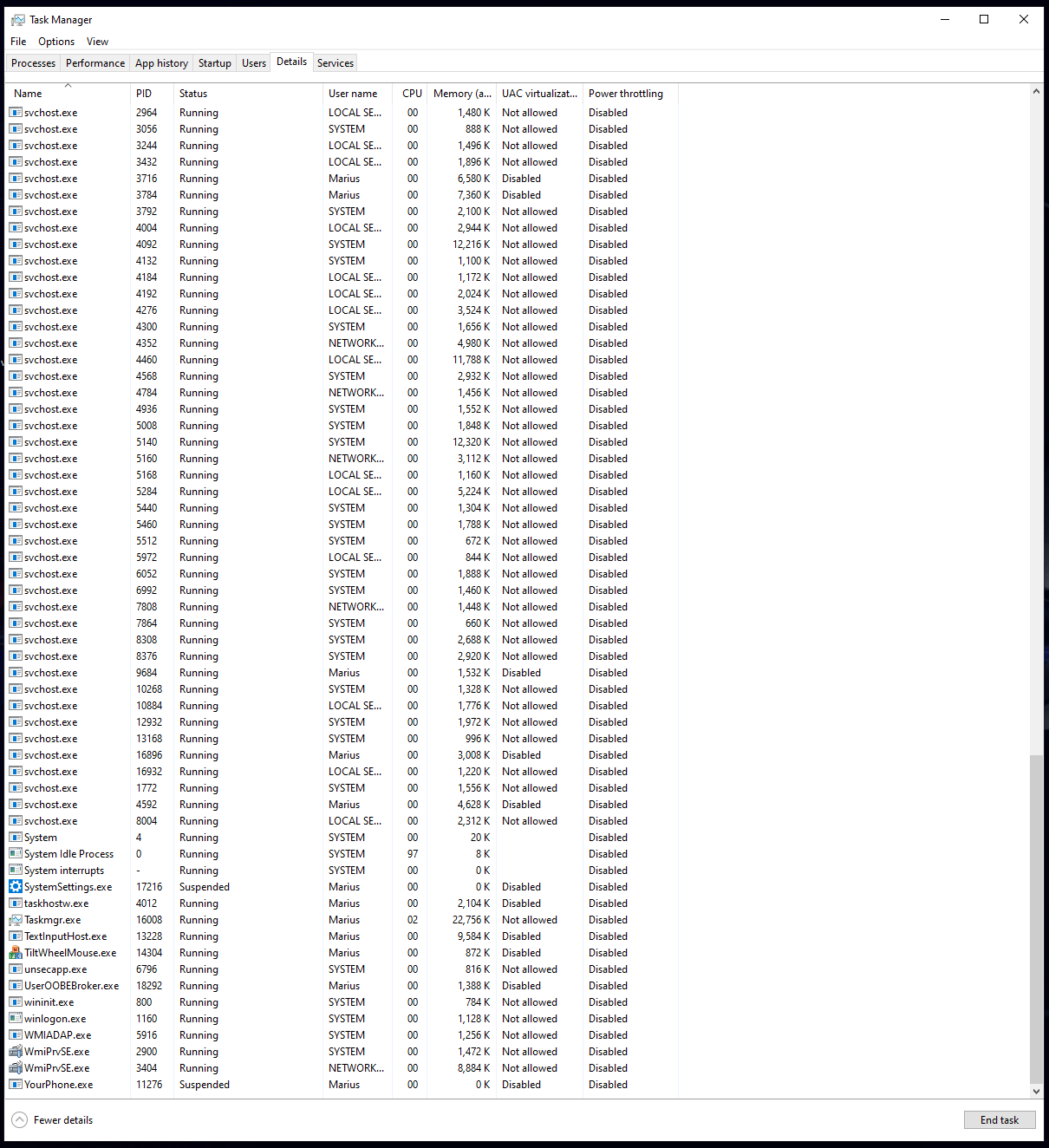Click the 12,320 K memory value
Viewport: 1049px width, 1148px height.
click(x=471, y=442)
